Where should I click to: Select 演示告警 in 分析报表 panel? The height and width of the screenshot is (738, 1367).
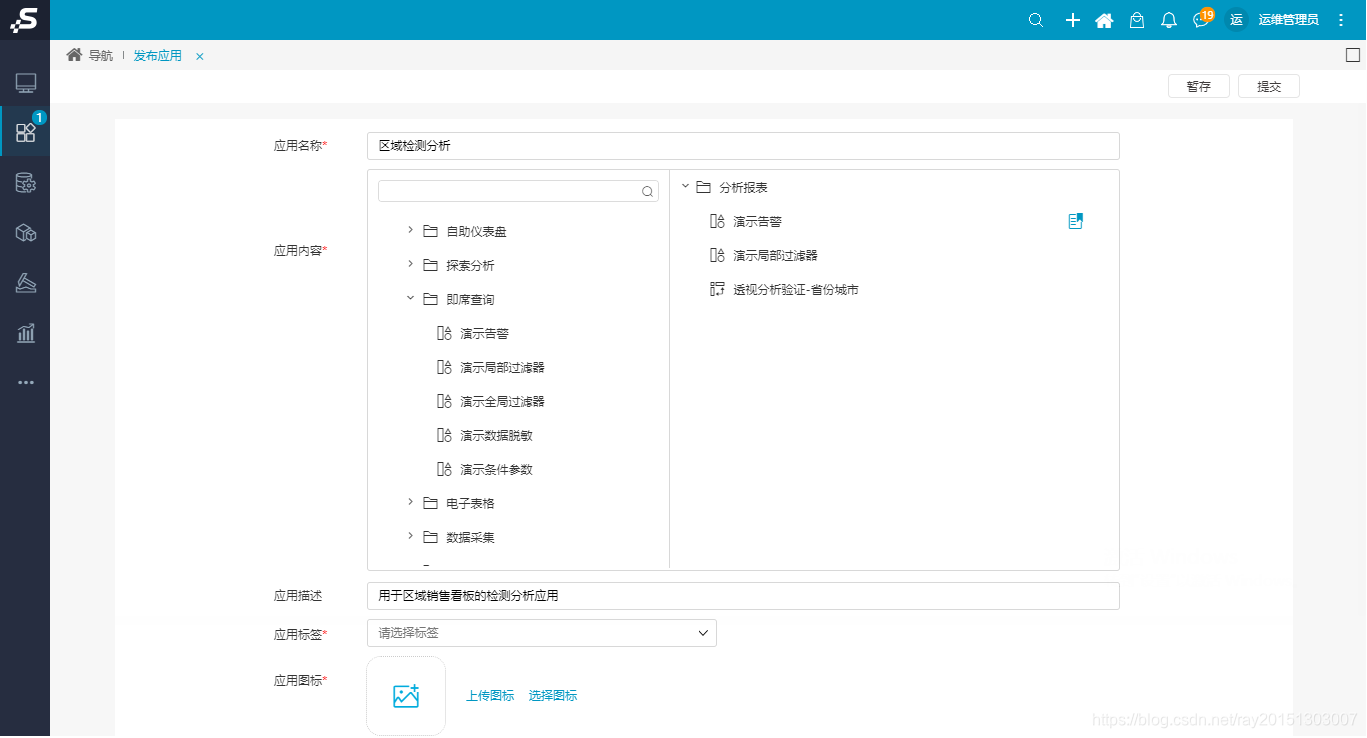coord(758,222)
